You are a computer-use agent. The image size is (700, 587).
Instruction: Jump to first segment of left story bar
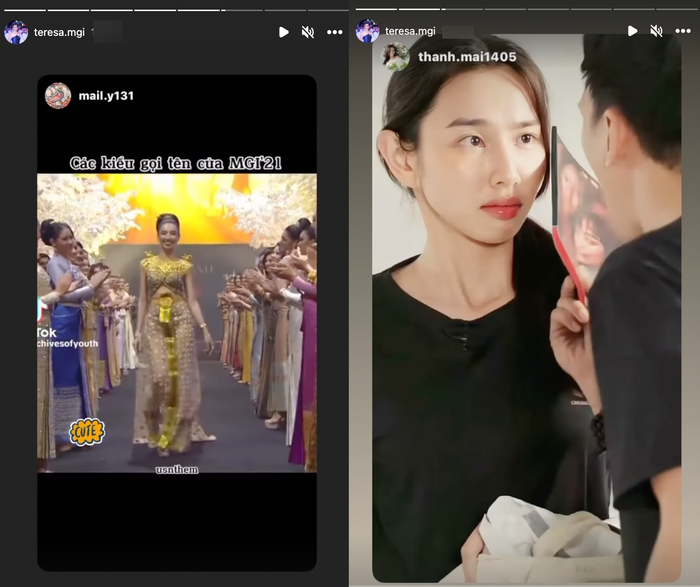tap(24, 10)
